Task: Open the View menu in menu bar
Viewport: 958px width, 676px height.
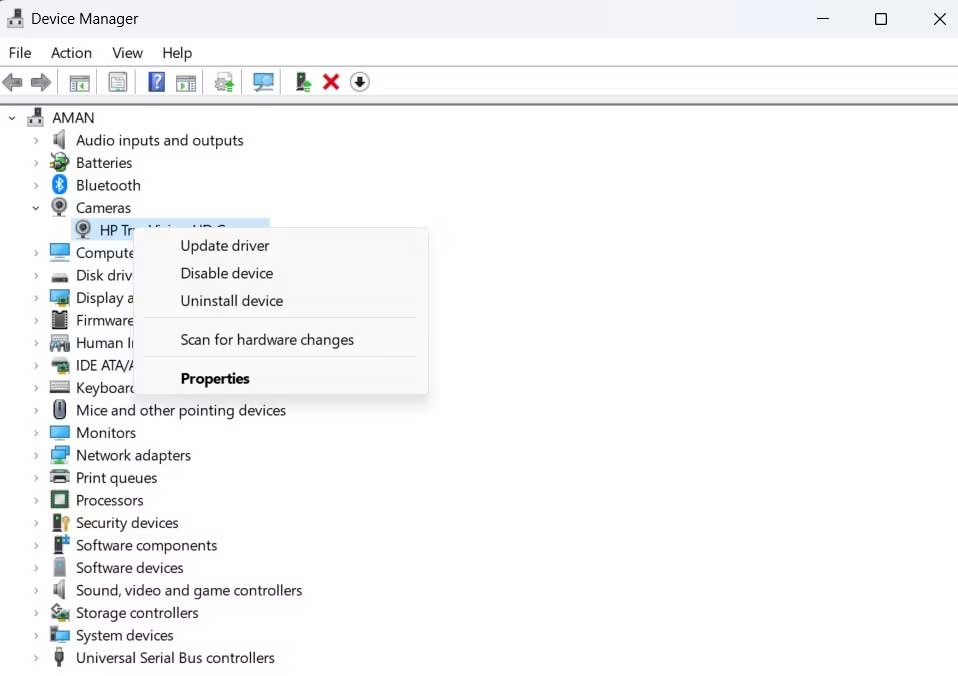Action: (127, 53)
